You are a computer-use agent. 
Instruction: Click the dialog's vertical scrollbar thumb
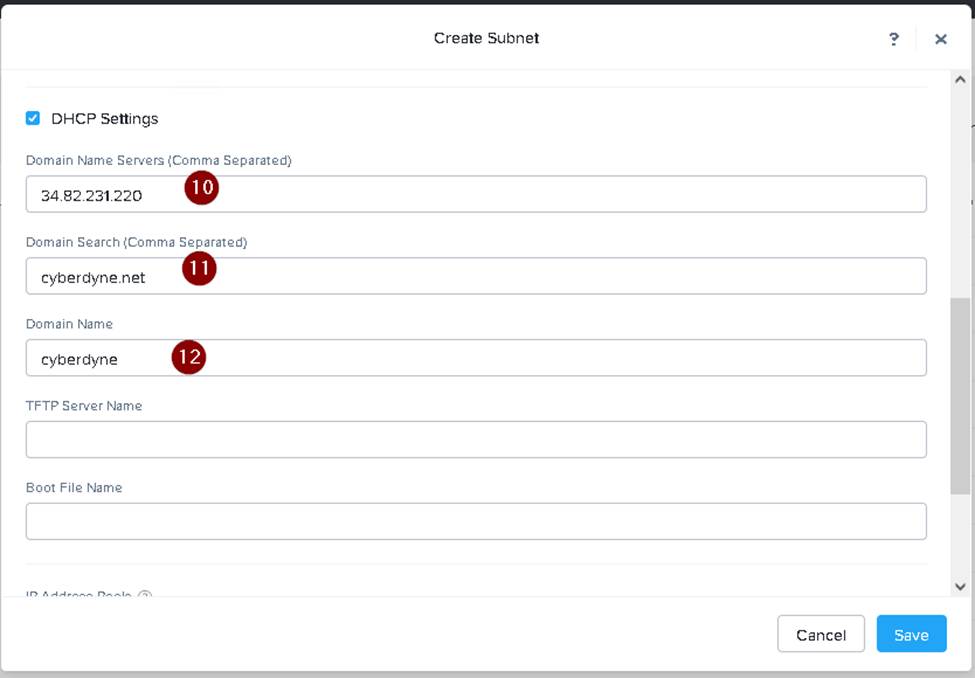(x=959, y=395)
